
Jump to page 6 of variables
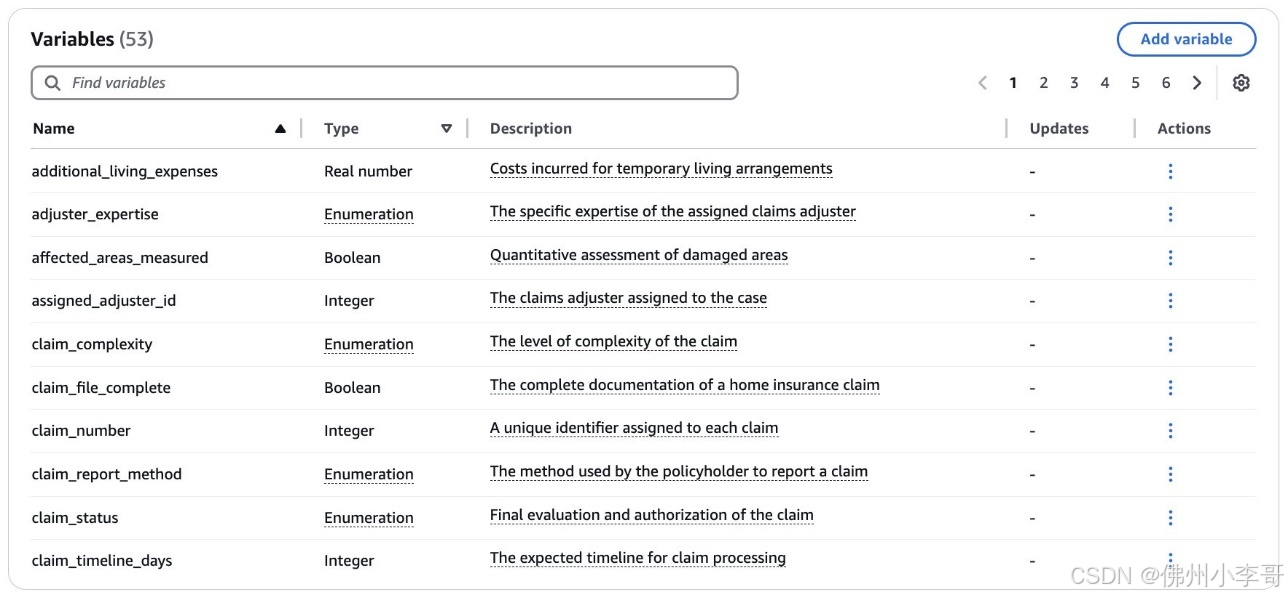point(1166,83)
